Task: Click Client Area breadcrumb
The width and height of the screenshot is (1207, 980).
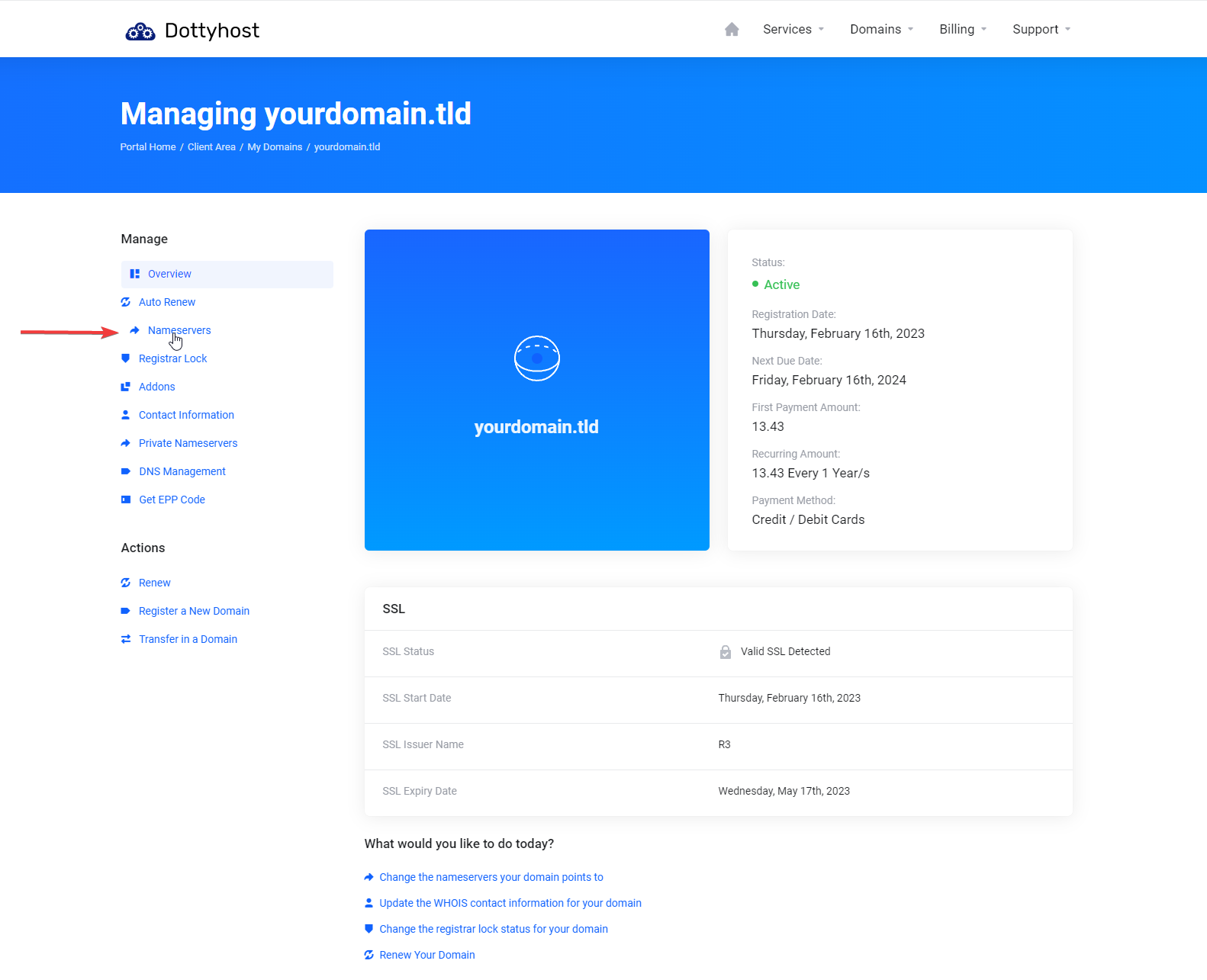Action: (211, 146)
